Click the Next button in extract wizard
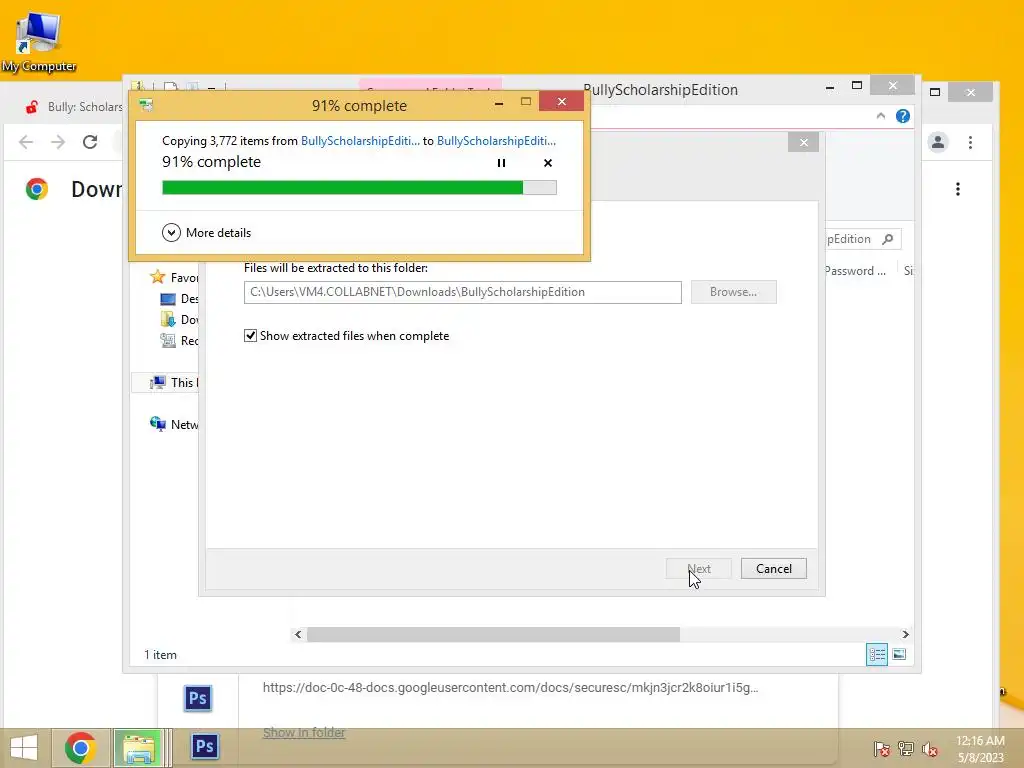This screenshot has height=768, width=1024. click(699, 569)
